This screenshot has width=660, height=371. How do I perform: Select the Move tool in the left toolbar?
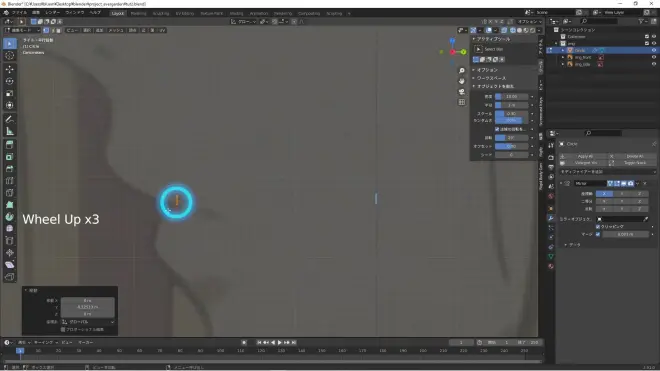[x=10, y=69]
